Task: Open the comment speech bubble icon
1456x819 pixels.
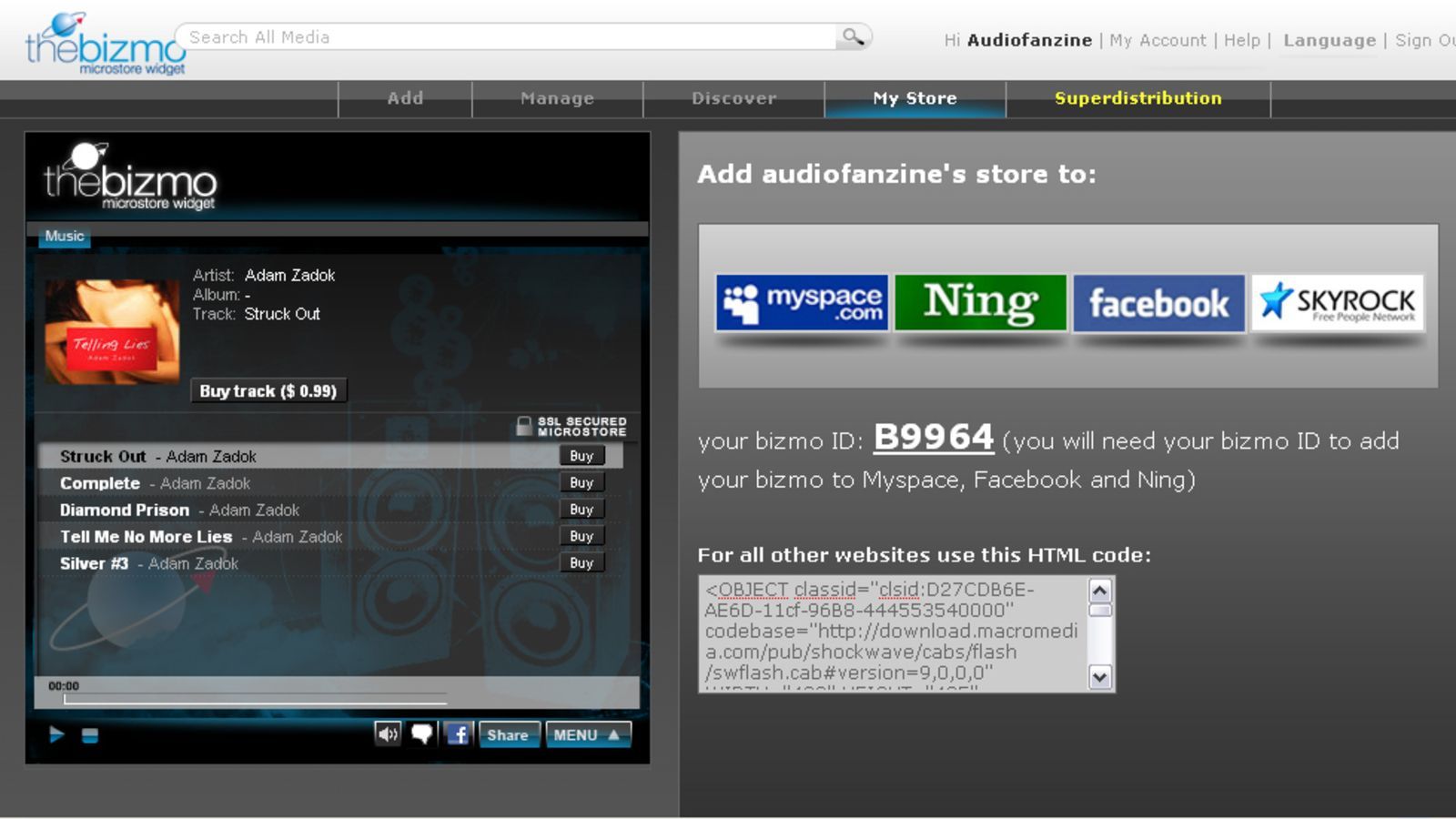Action: pos(422,734)
